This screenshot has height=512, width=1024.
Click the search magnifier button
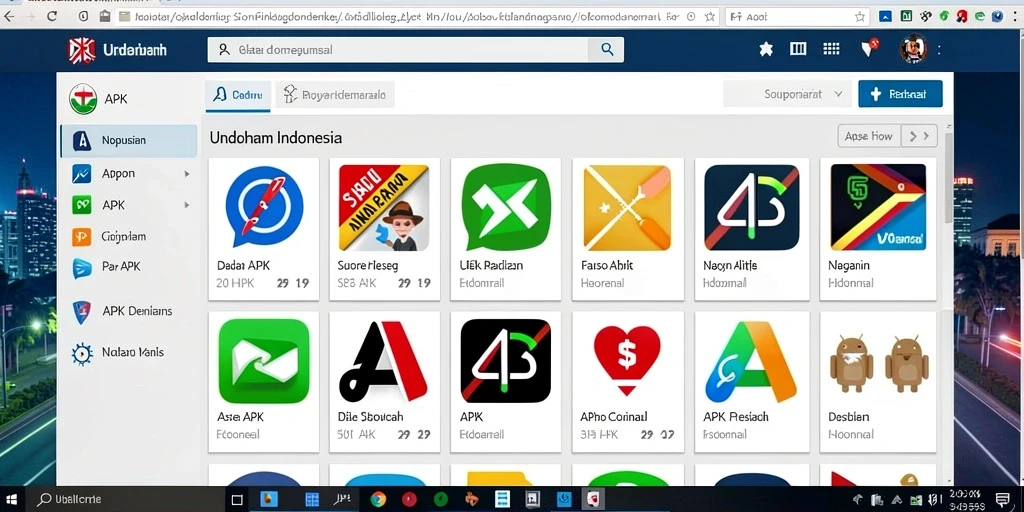(x=607, y=50)
